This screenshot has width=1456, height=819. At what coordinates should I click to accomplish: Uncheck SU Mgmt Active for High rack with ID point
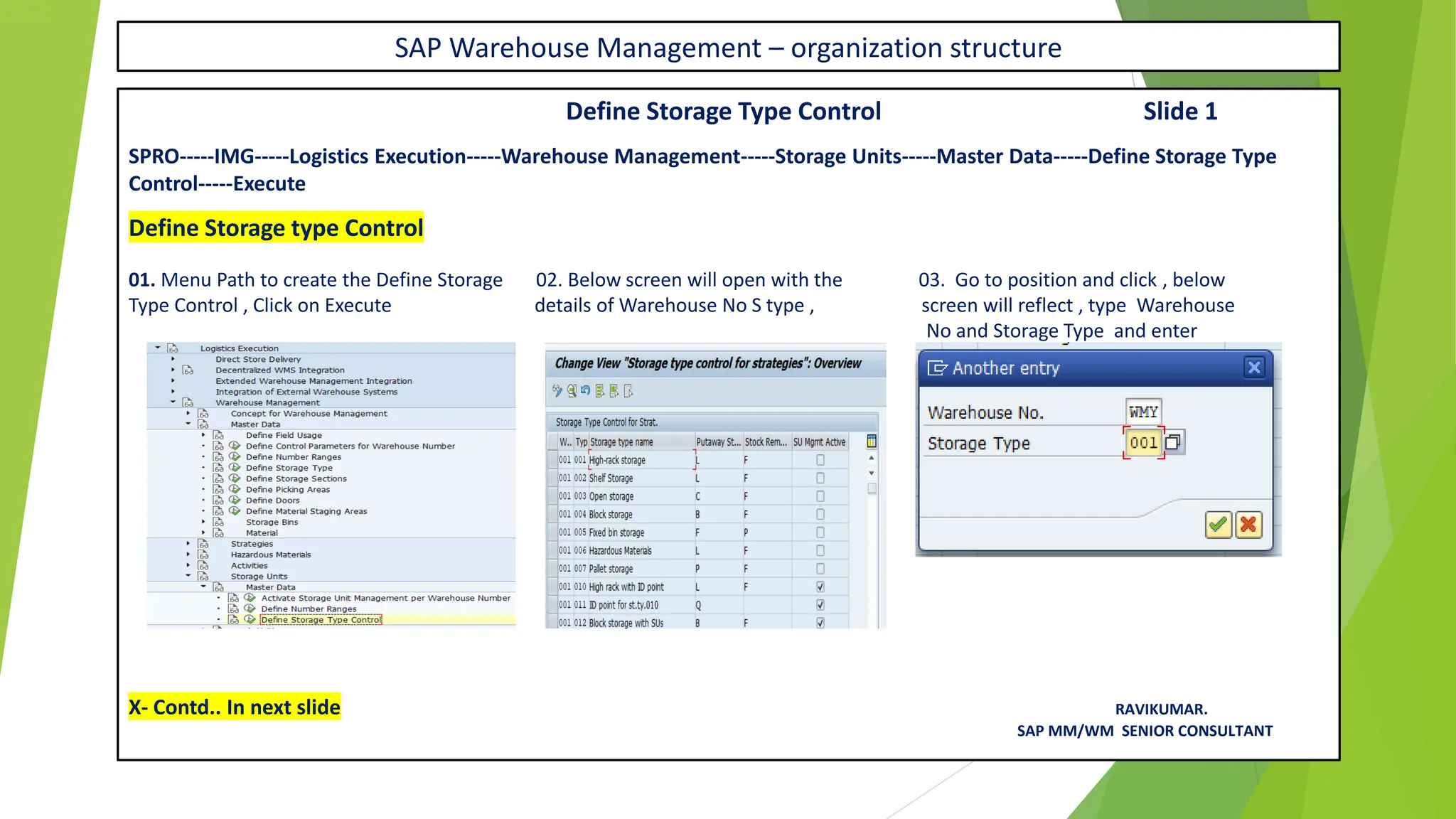coord(820,587)
